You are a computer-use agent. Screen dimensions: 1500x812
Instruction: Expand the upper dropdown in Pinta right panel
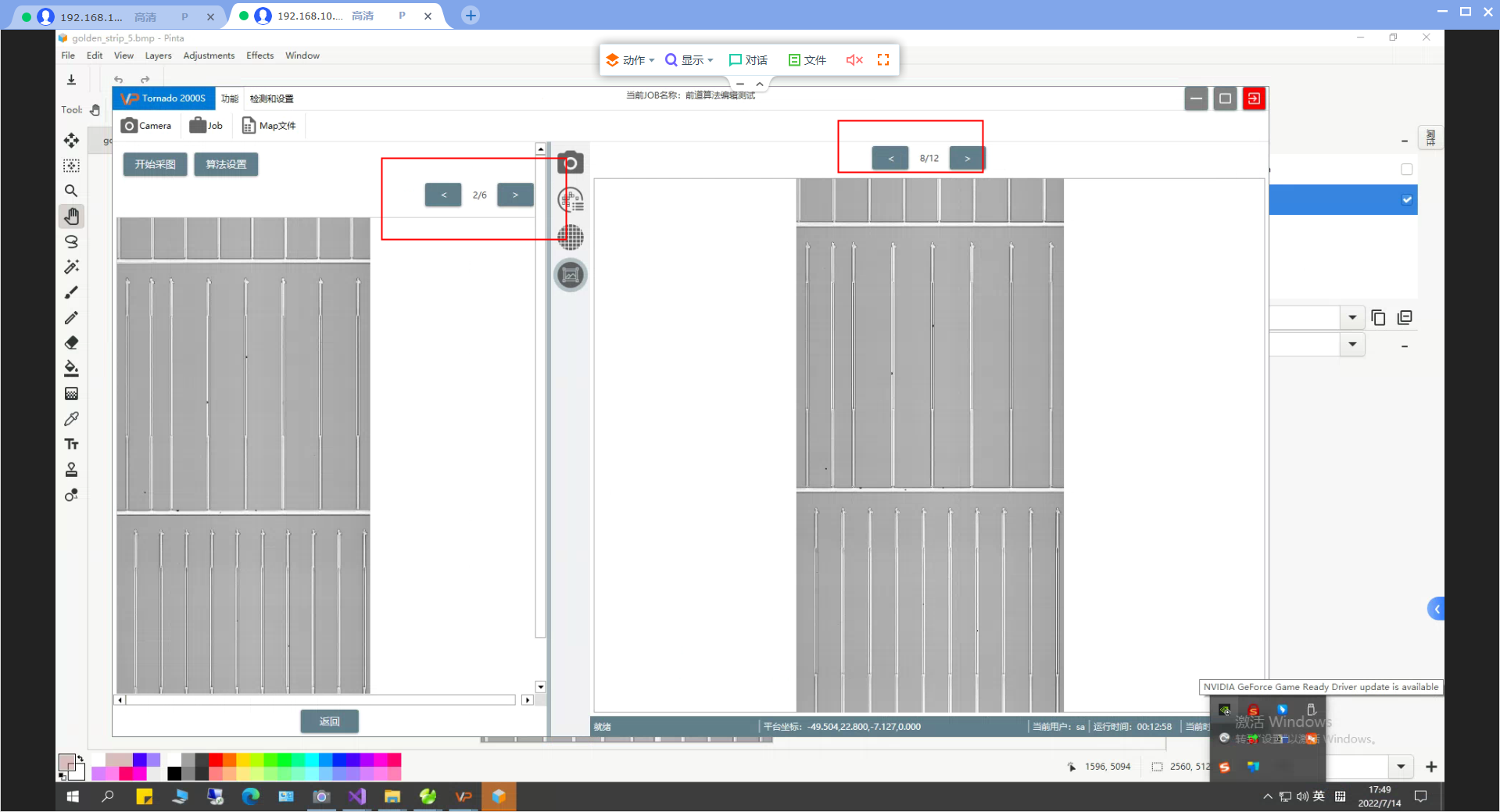[1352, 317]
